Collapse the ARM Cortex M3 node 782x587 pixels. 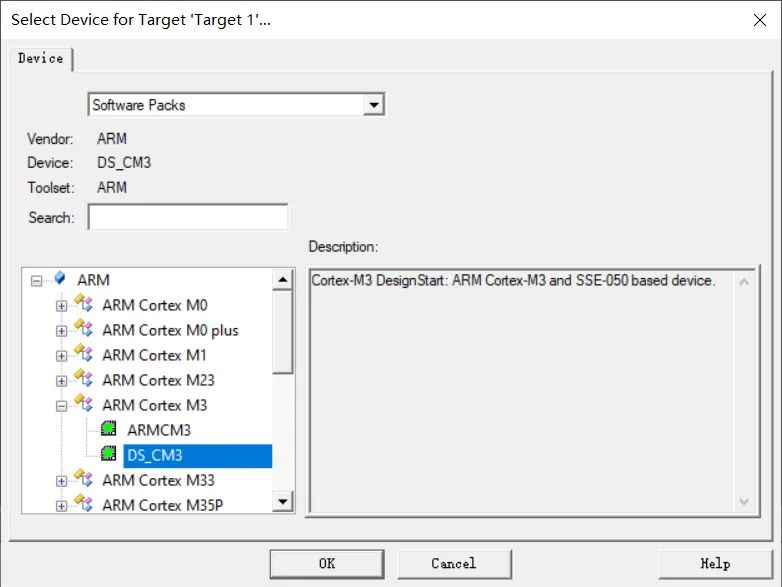coord(61,406)
